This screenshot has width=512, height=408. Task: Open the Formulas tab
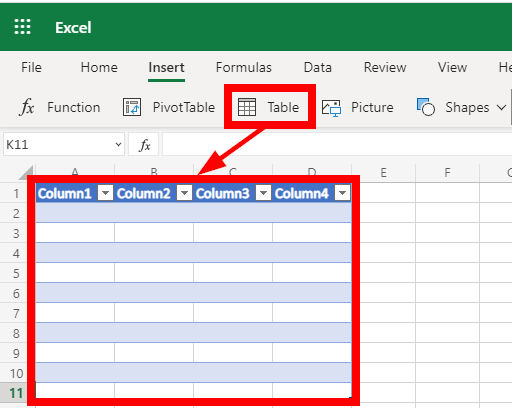tap(244, 68)
